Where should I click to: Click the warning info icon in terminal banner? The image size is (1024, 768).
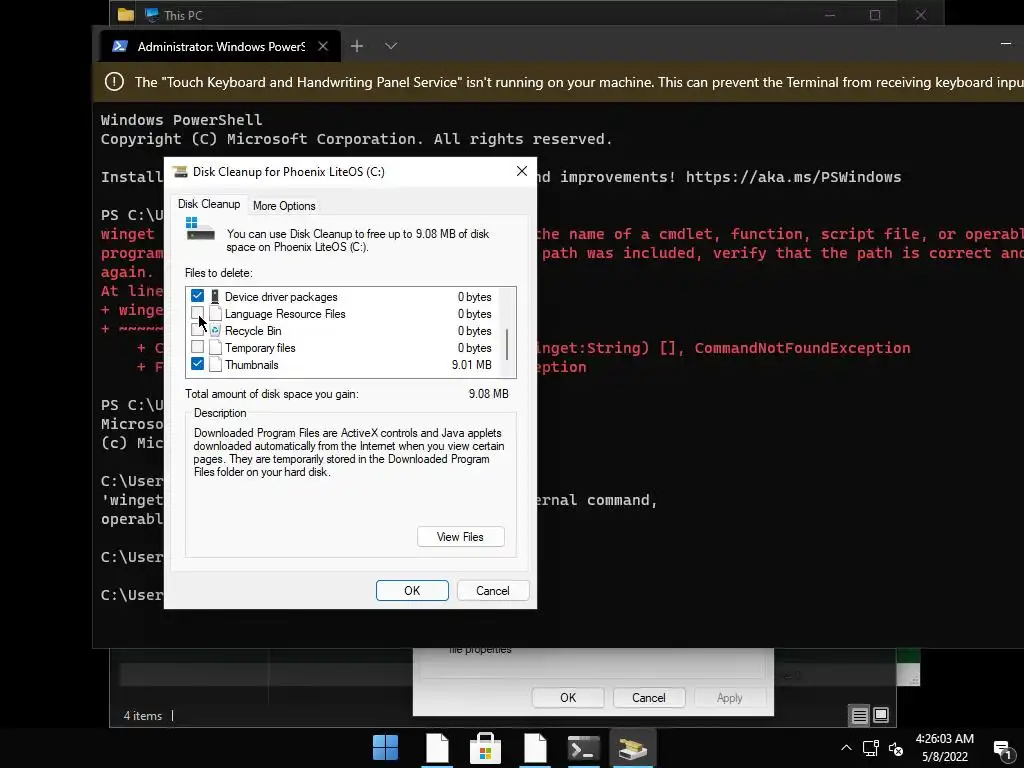coord(114,82)
